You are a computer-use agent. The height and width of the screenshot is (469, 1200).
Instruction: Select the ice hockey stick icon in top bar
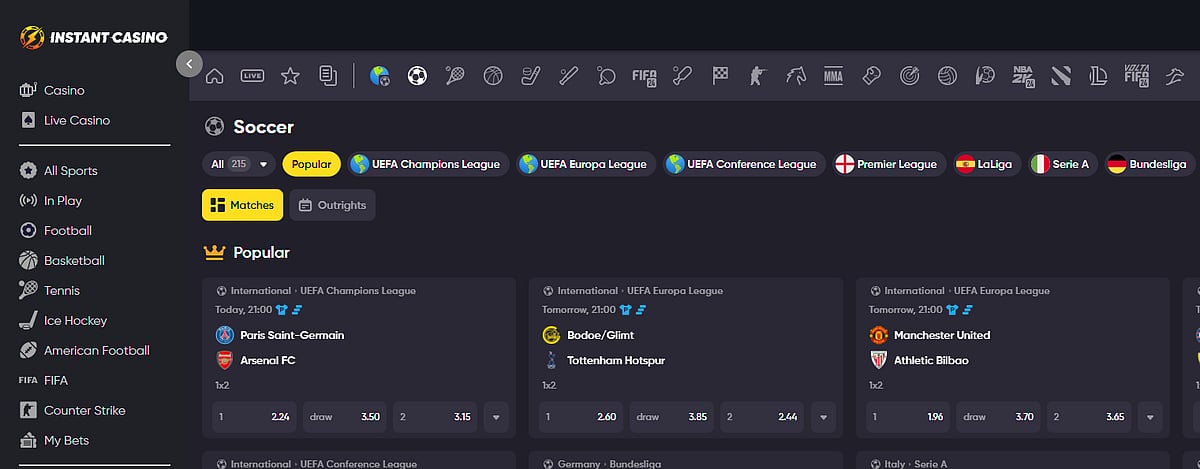[531, 75]
